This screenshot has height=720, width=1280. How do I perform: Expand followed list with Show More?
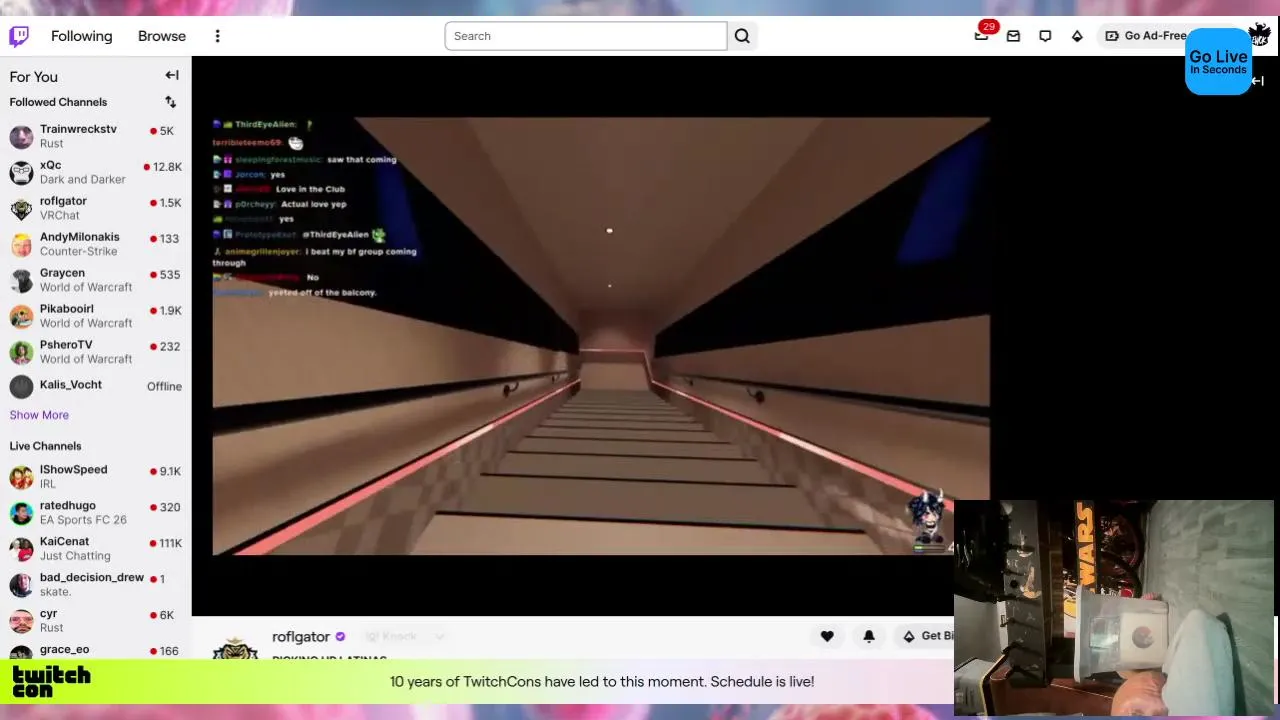(39, 415)
